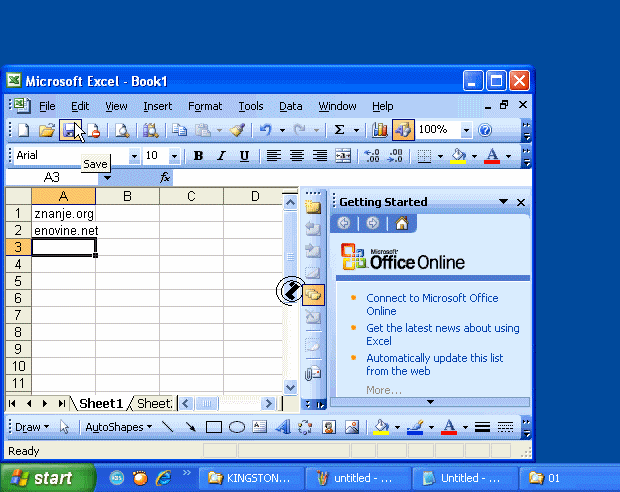Viewport: 620px width, 492px height.
Task: Select the Format Painter brush
Action: (238, 130)
